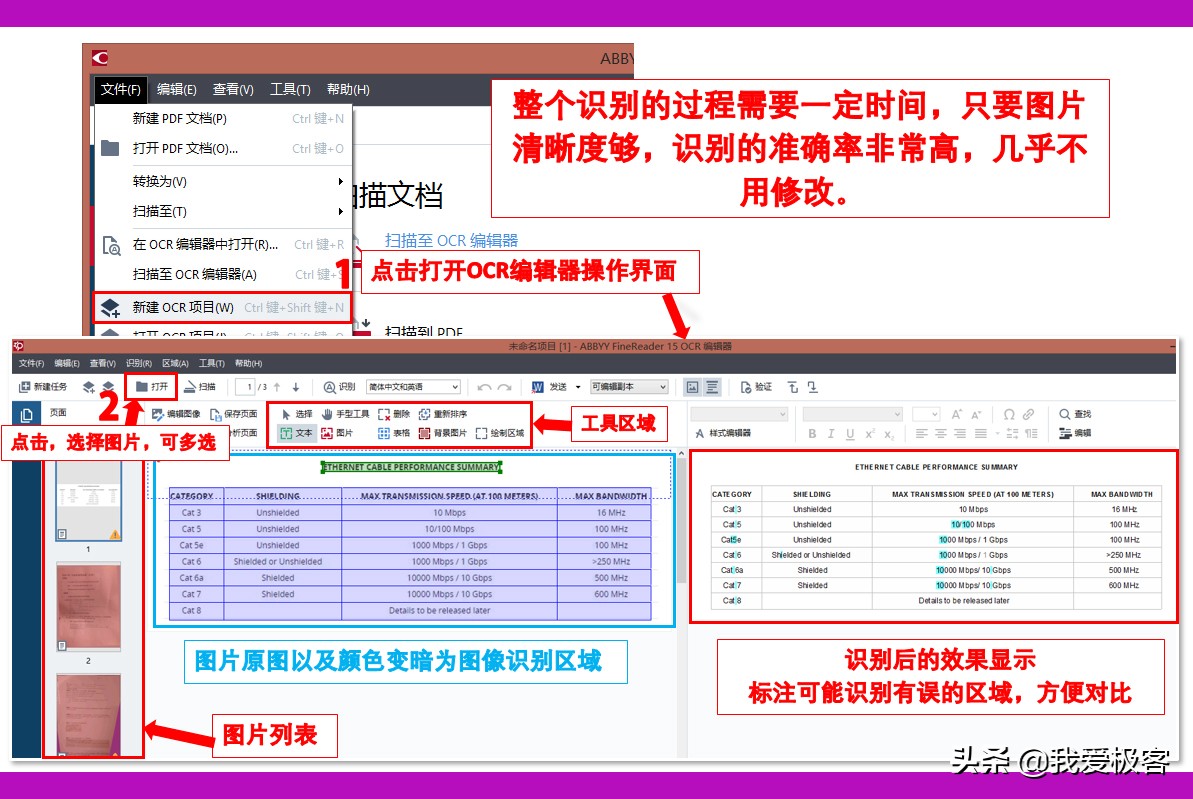Enable subscript formatting
Image resolution: width=1193 pixels, height=799 pixels.
click(889, 434)
